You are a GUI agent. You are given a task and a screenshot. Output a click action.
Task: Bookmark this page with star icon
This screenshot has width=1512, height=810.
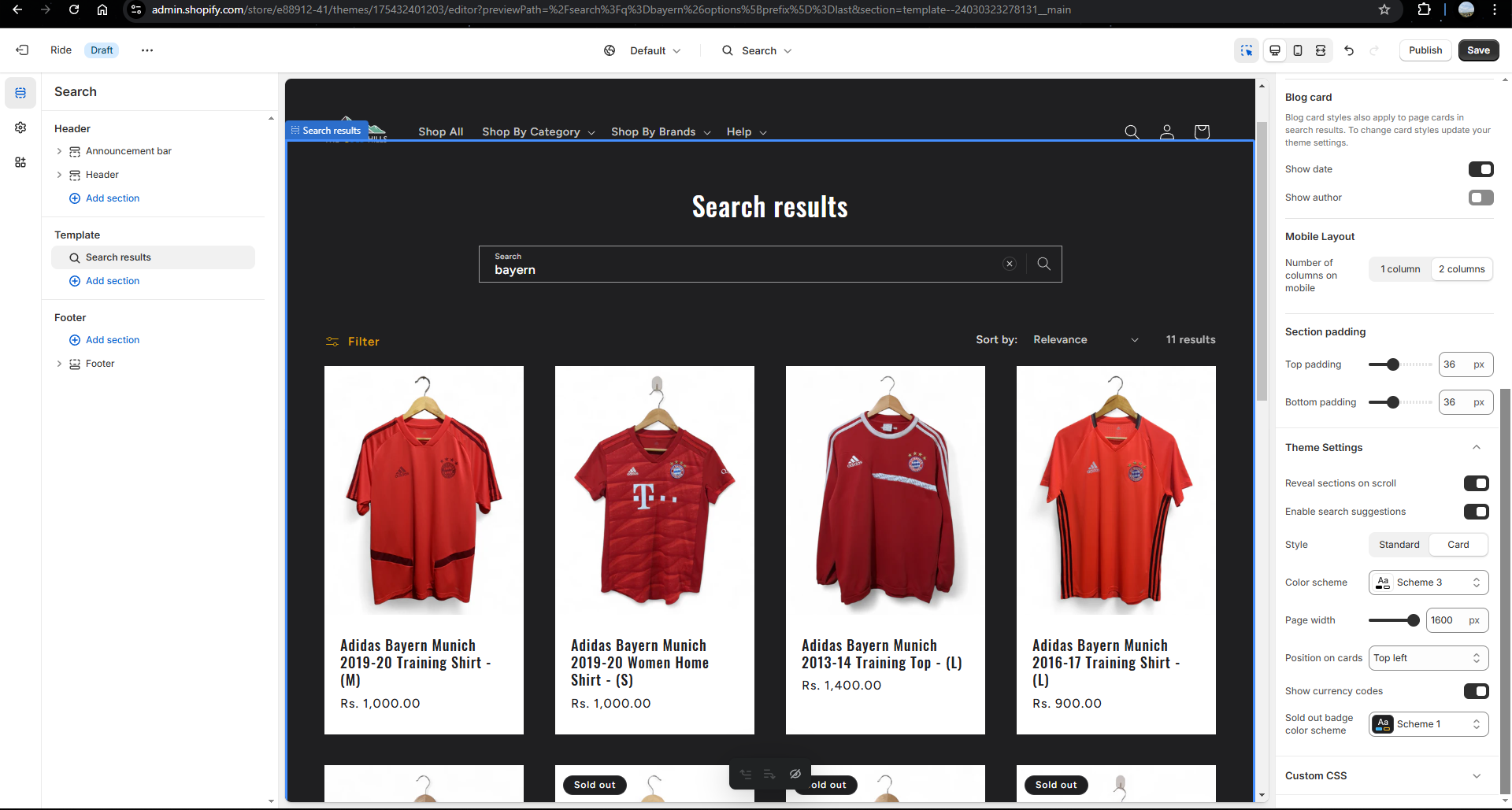[1384, 9]
